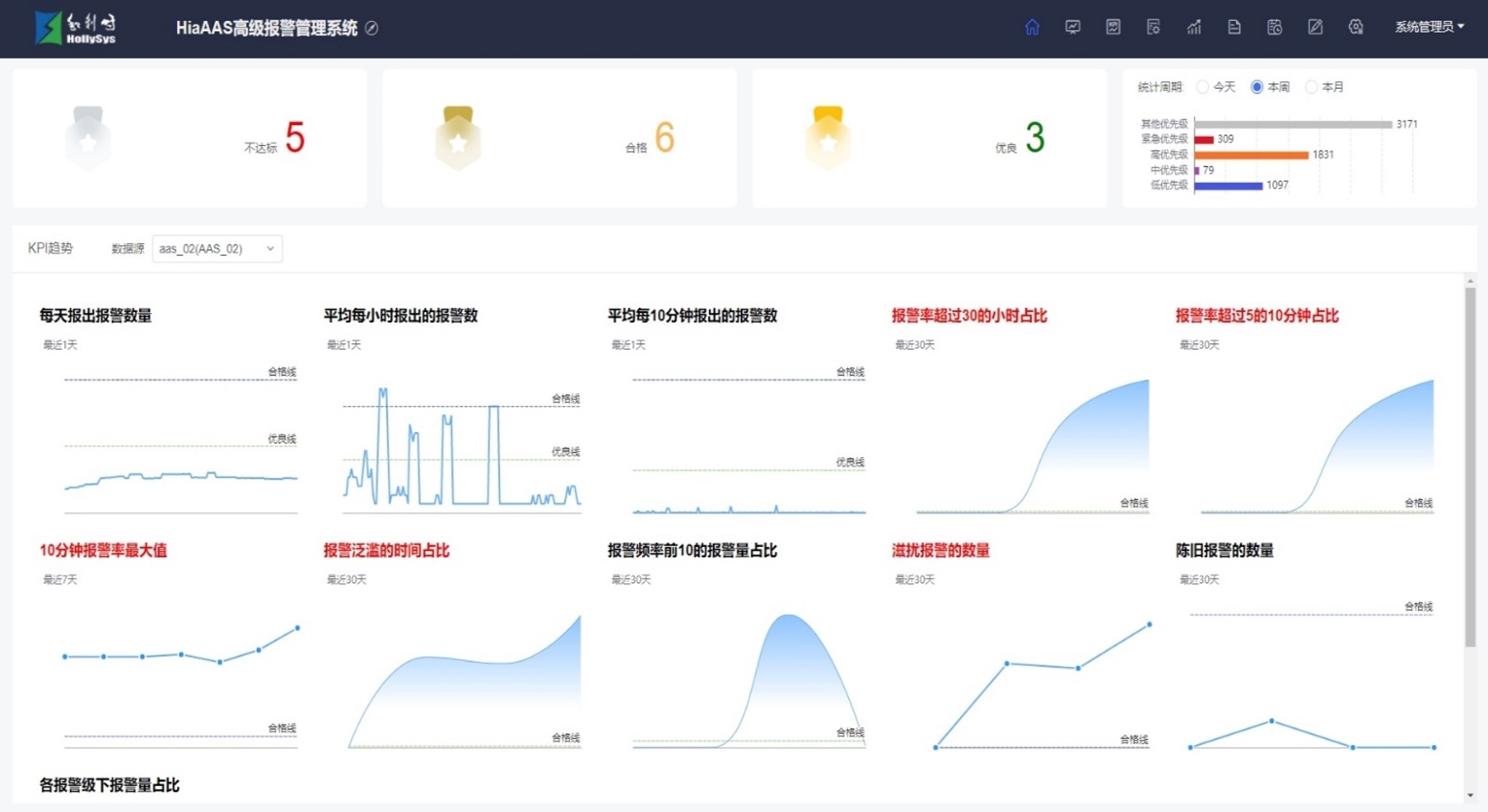Open the dropdown showing aas_02(AAS_02)

click(x=215, y=248)
